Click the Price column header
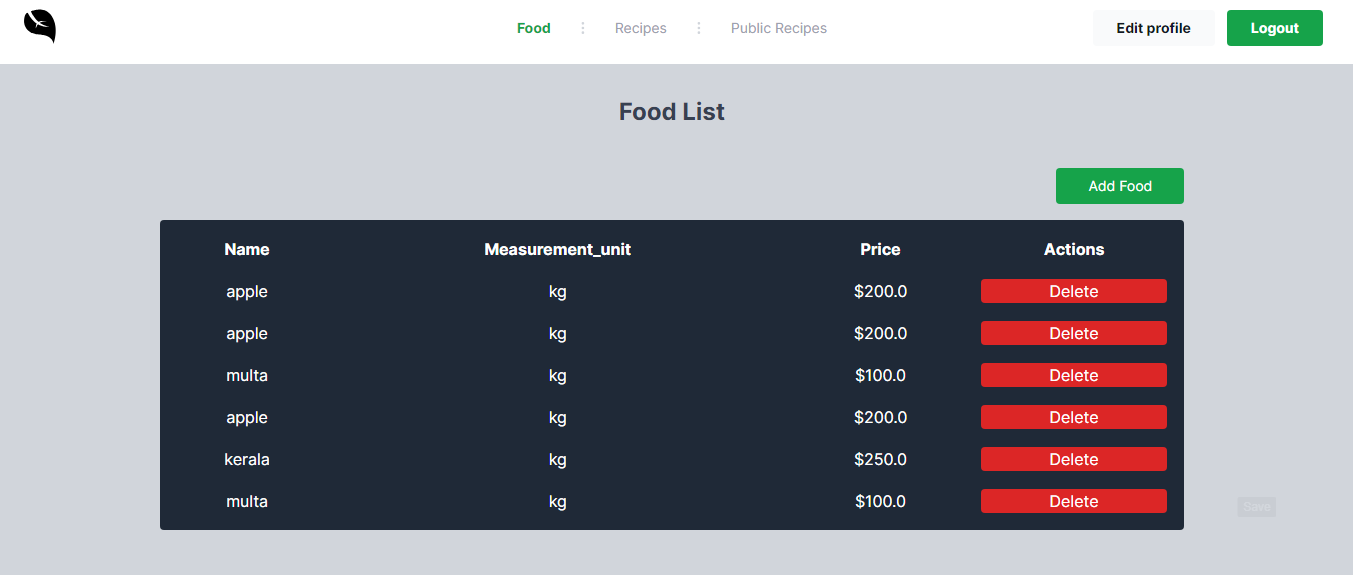Viewport: 1353px width, 575px height. 880,249
